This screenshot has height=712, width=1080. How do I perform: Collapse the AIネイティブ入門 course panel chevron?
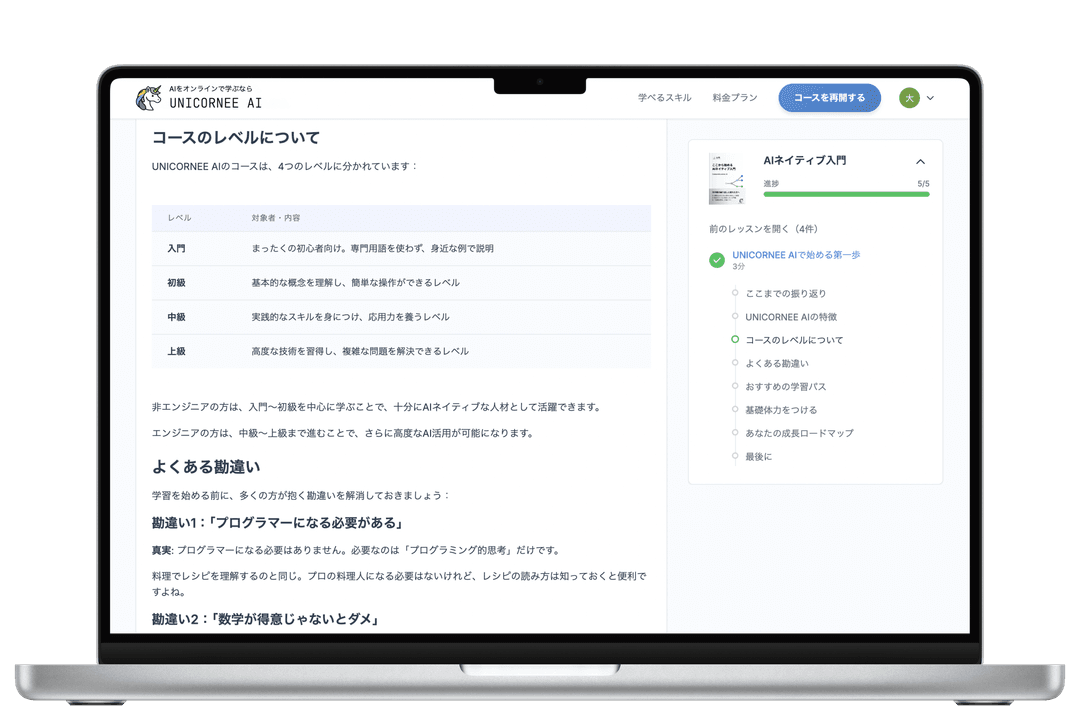[x=920, y=162]
